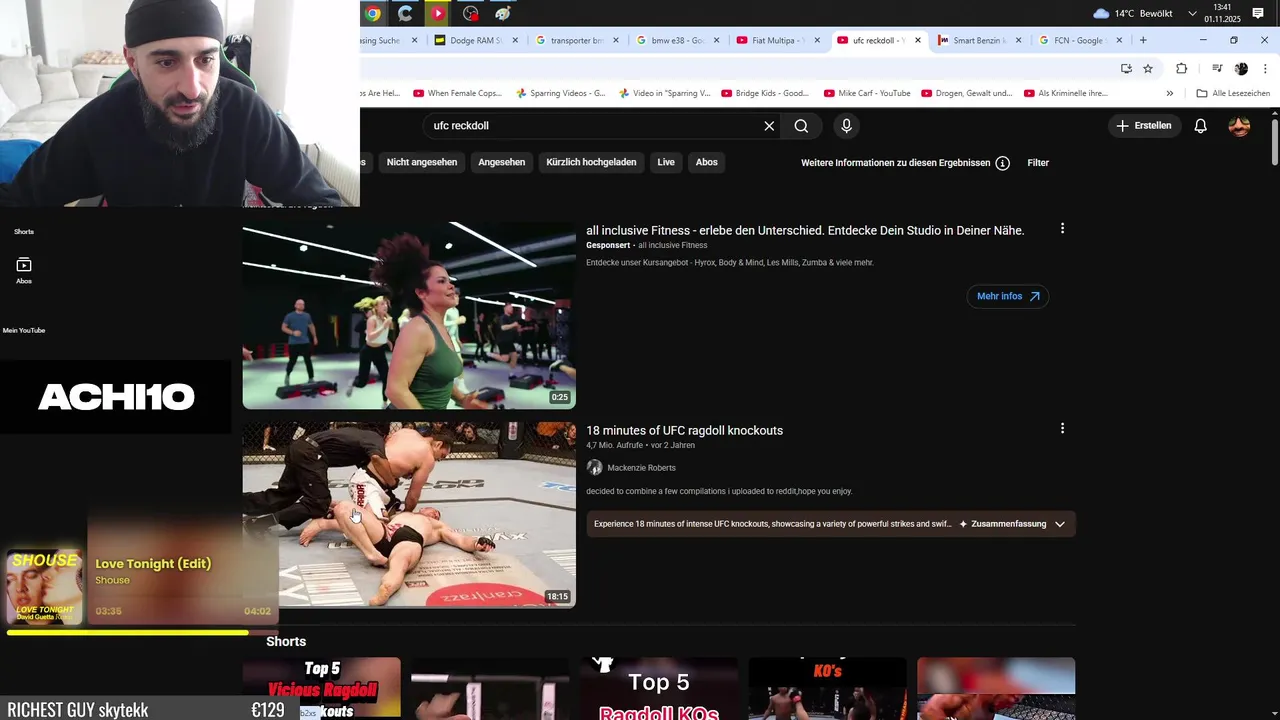The image size is (1280, 720).
Task: Switch to the Fiat Multipa tab
Action: tap(778, 40)
